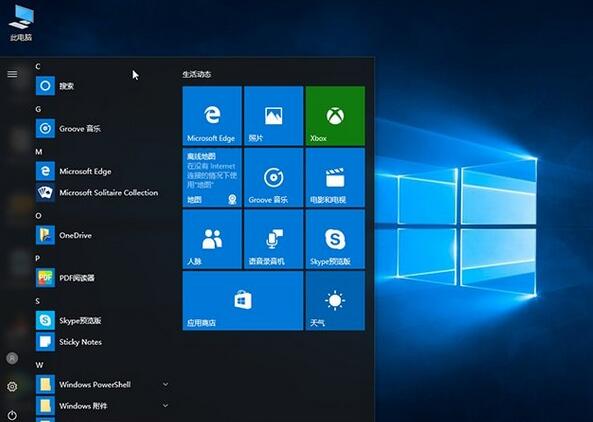Open PDF阅读器 from the app list
593x422 pixels.
[102, 278]
